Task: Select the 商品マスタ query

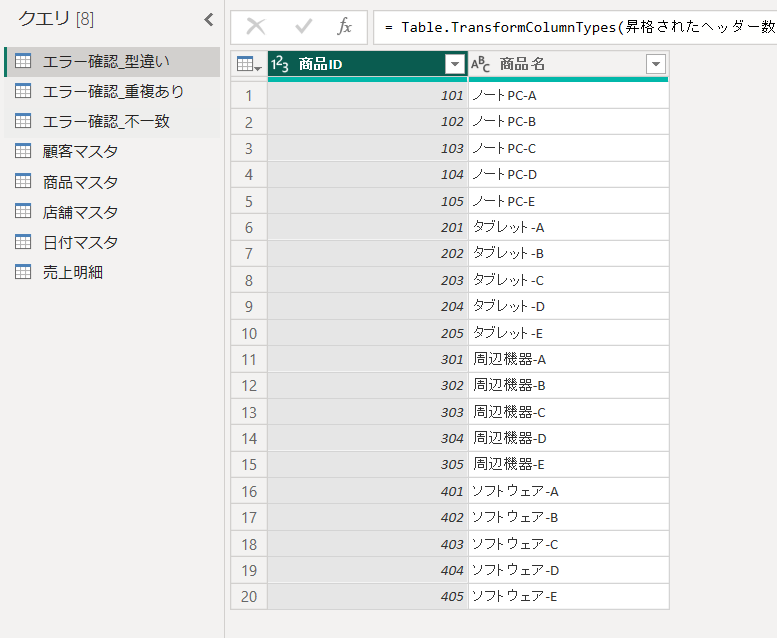Action: (112, 182)
